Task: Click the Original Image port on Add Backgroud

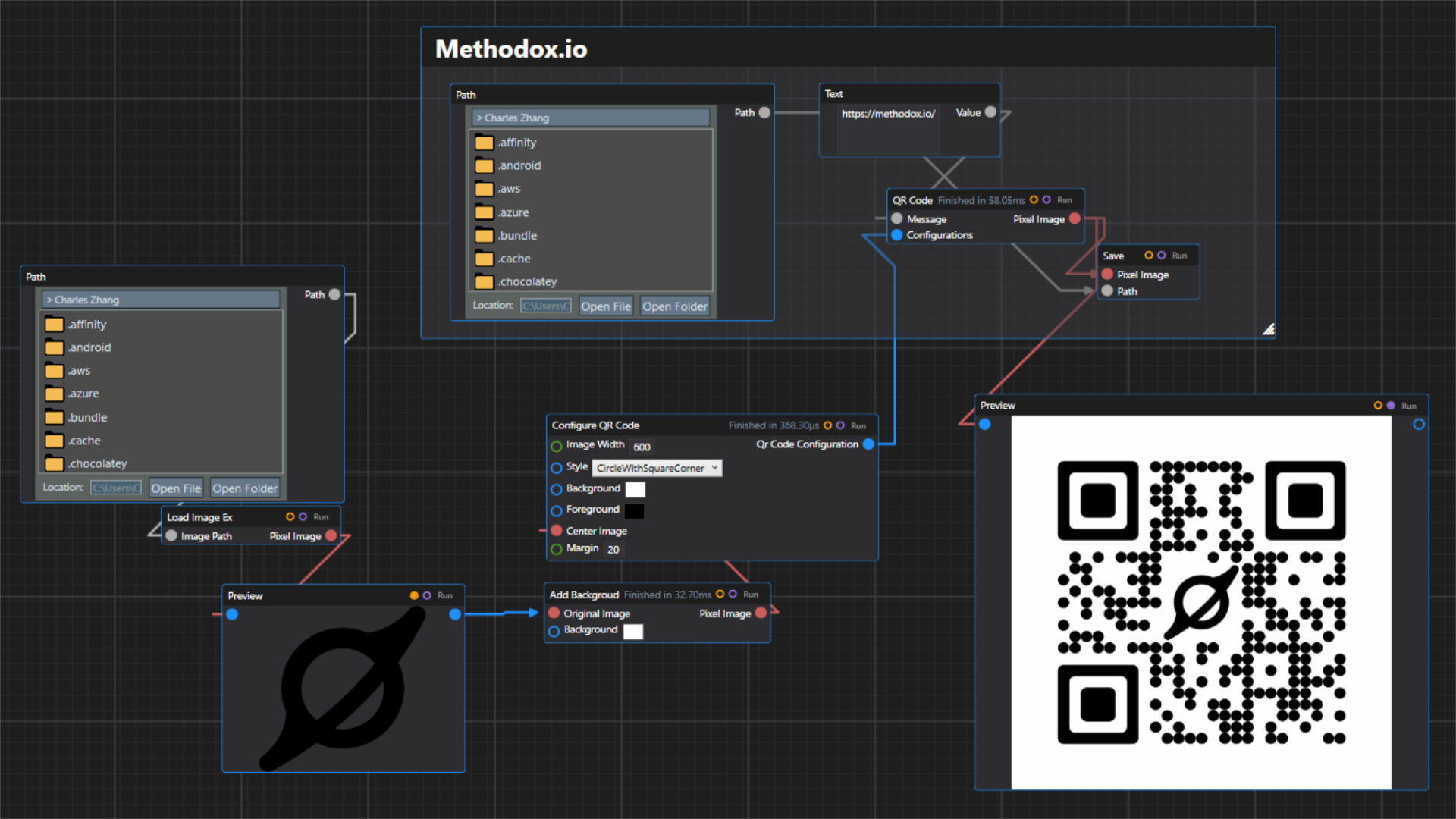Action: point(554,613)
